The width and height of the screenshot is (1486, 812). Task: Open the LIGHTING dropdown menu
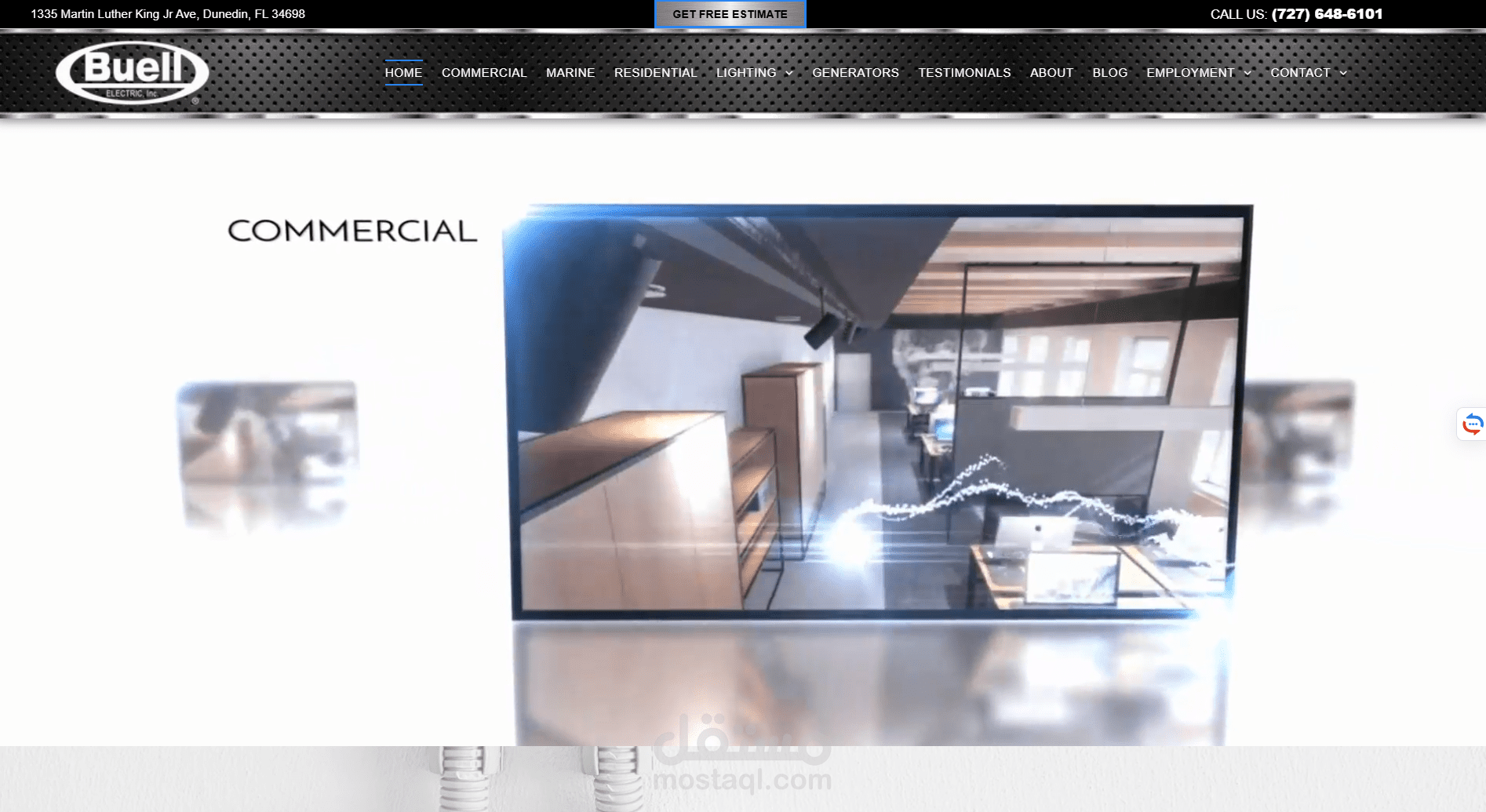(746, 72)
